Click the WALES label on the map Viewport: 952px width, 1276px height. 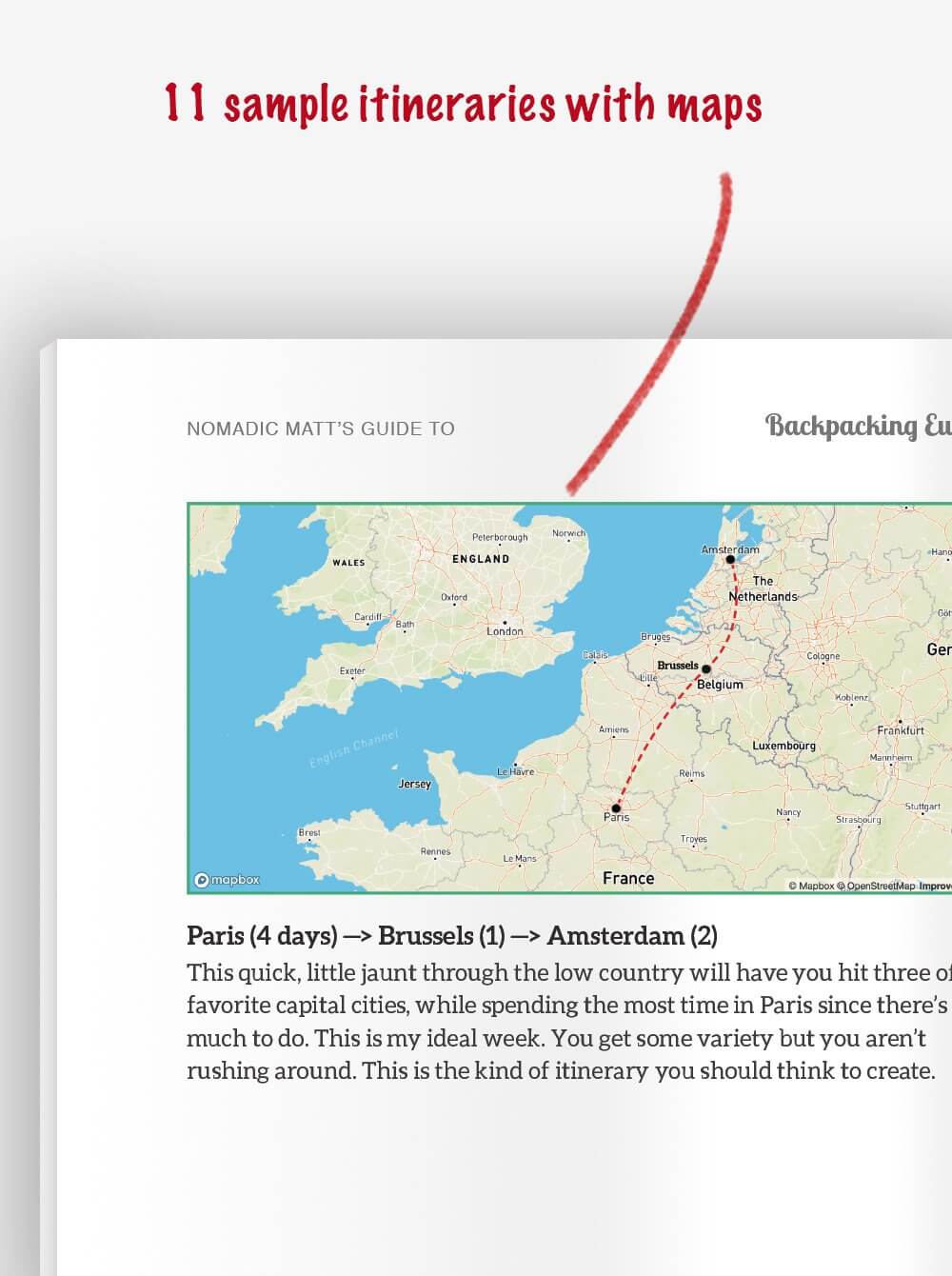click(348, 563)
